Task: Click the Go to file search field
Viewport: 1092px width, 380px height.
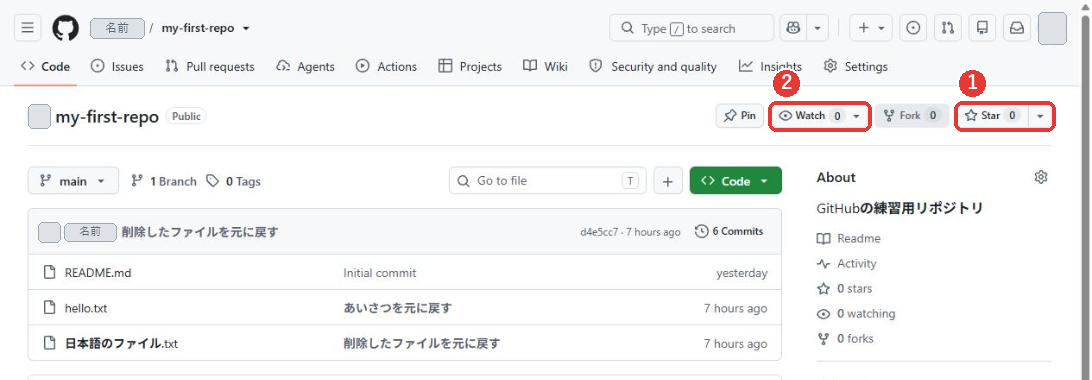Action: point(547,181)
